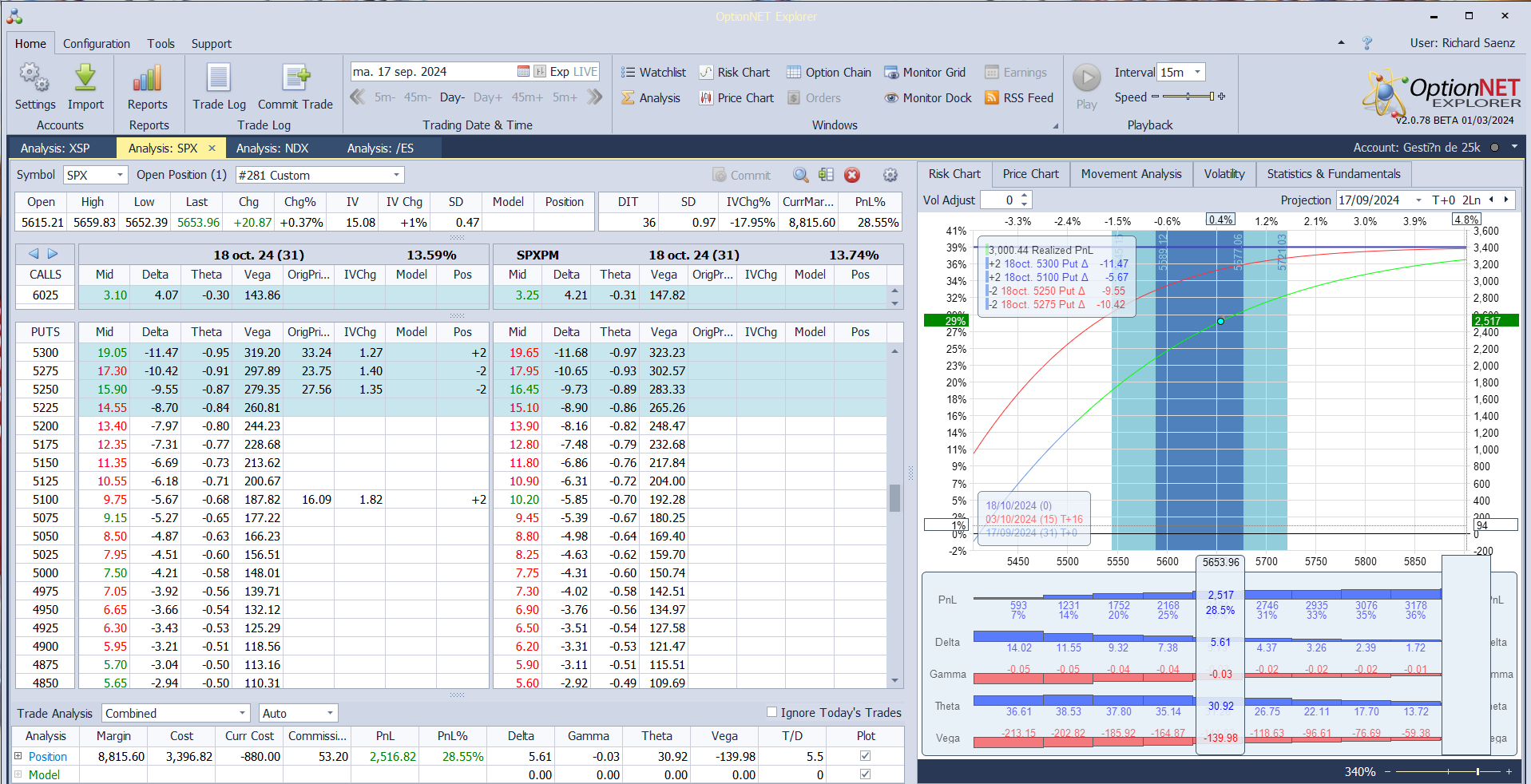
Task: Switch to the Analysis: NDX tab
Action: click(272, 148)
